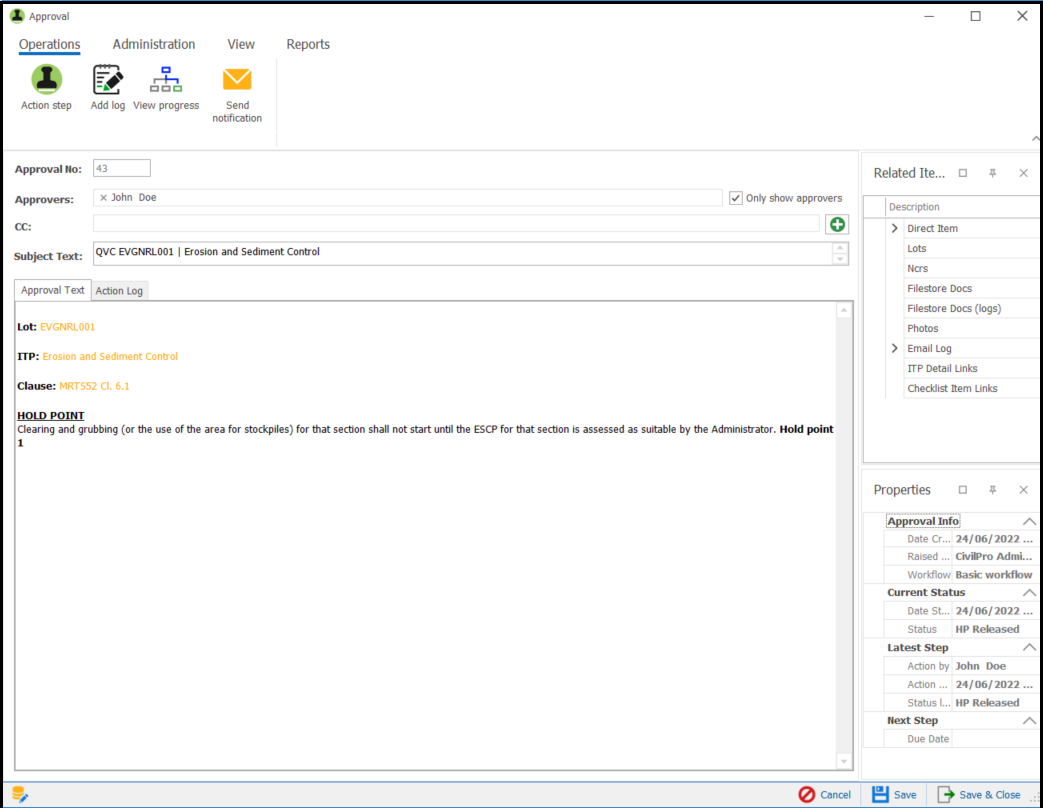Click the Approval No input field

tap(122, 168)
